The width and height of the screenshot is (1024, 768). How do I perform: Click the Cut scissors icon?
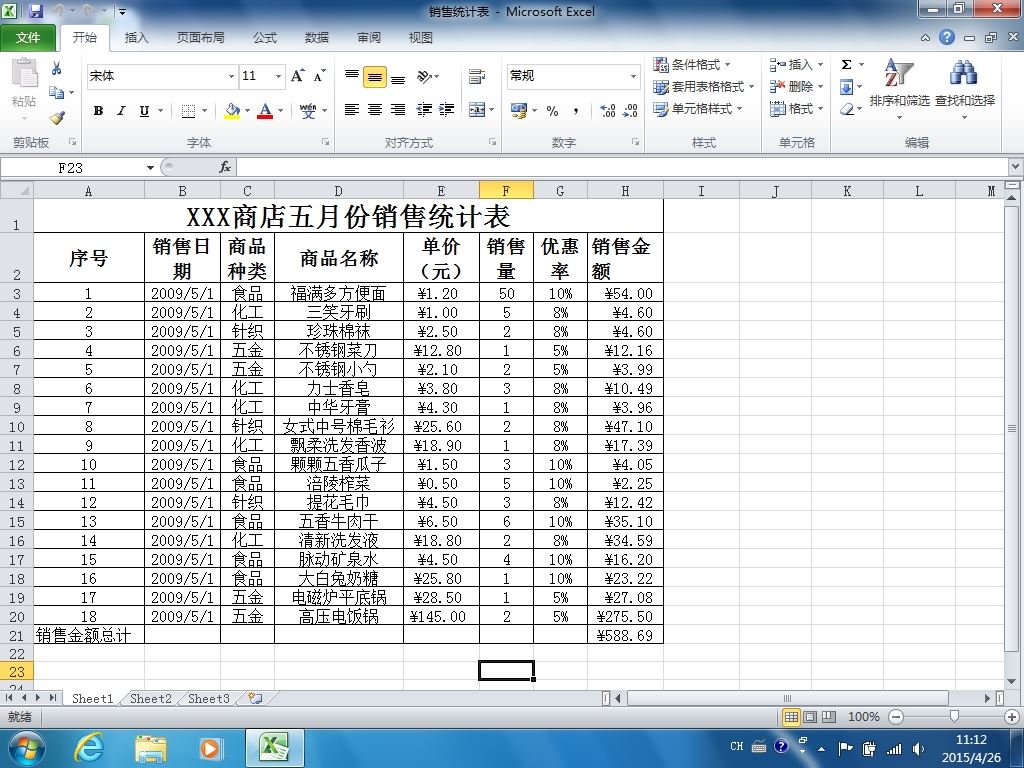57,69
